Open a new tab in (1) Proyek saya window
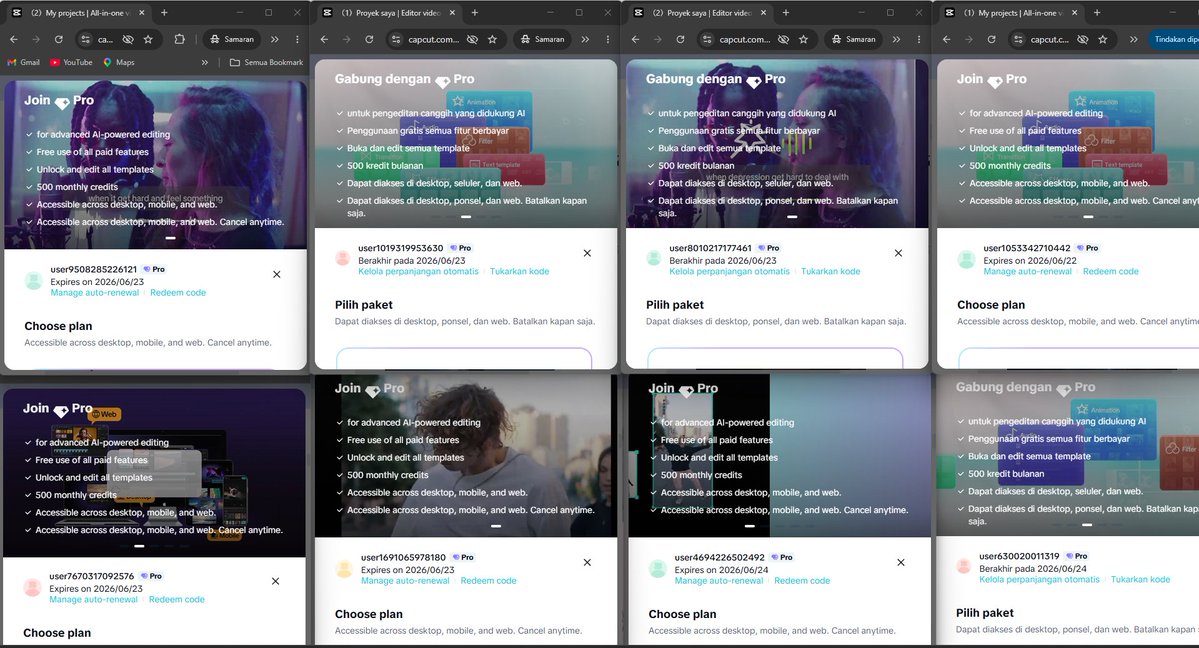This screenshot has height=648, width=1199. click(475, 12)
